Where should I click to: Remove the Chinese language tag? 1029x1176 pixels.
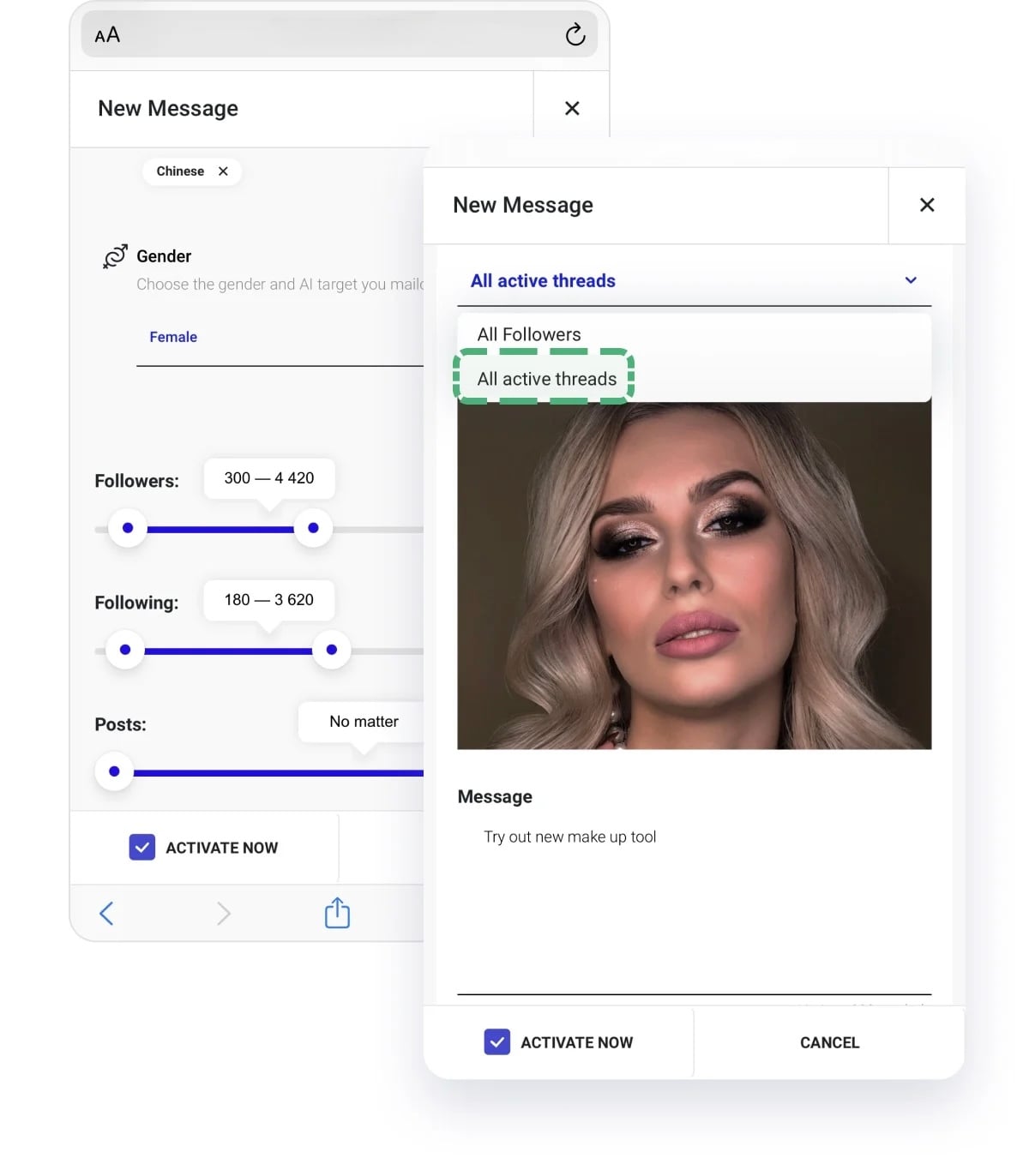pyautogui.click(x=221, y=171)
